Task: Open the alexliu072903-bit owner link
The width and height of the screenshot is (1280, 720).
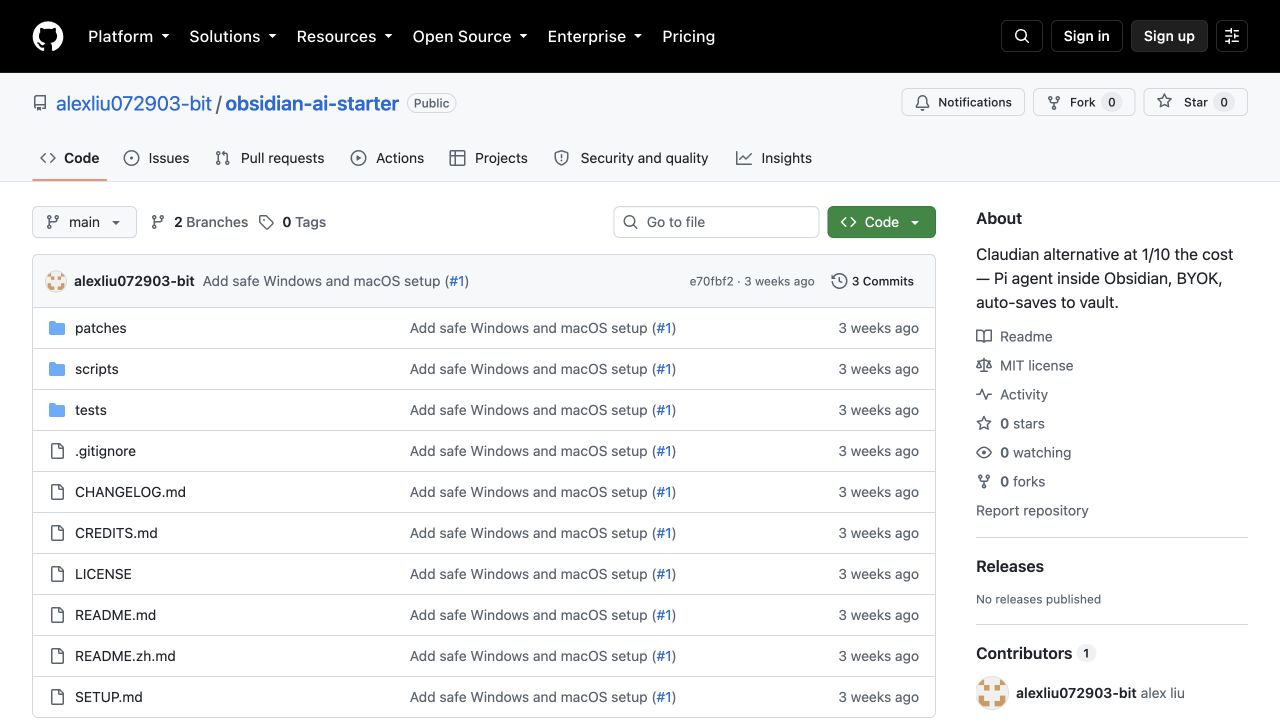Action: tap(134, 103)
